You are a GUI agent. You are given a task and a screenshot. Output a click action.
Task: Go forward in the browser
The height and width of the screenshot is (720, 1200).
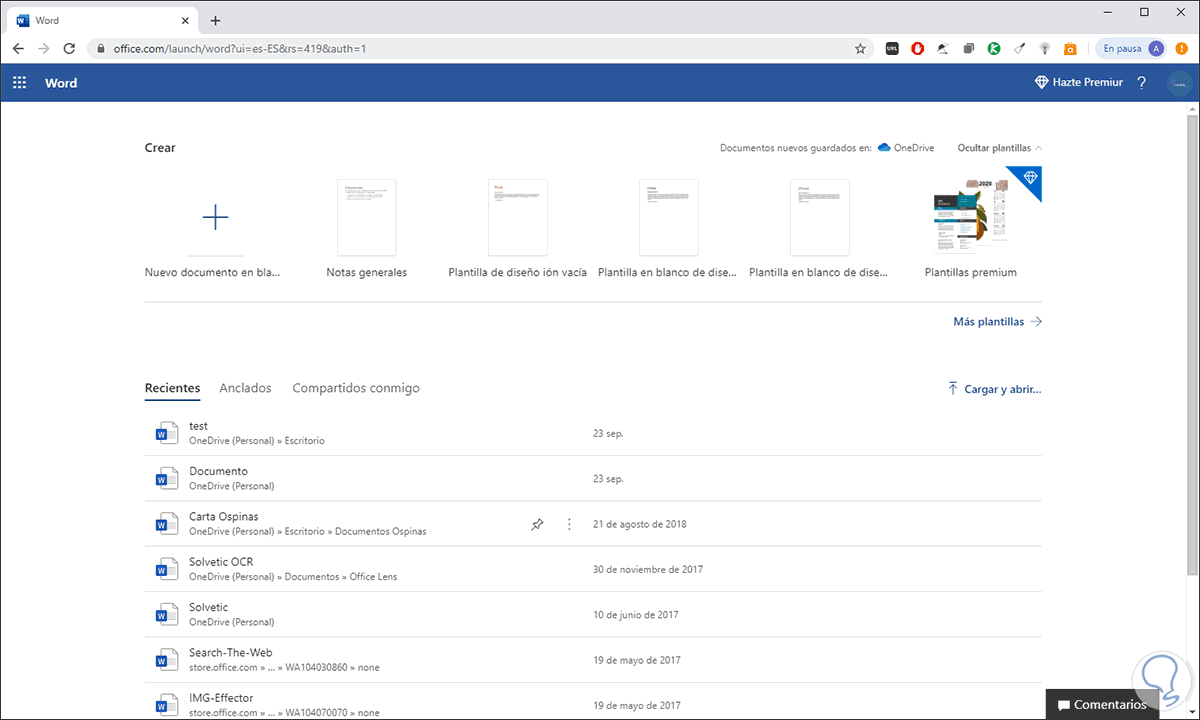pyautogui.click(x=44, y=48)
